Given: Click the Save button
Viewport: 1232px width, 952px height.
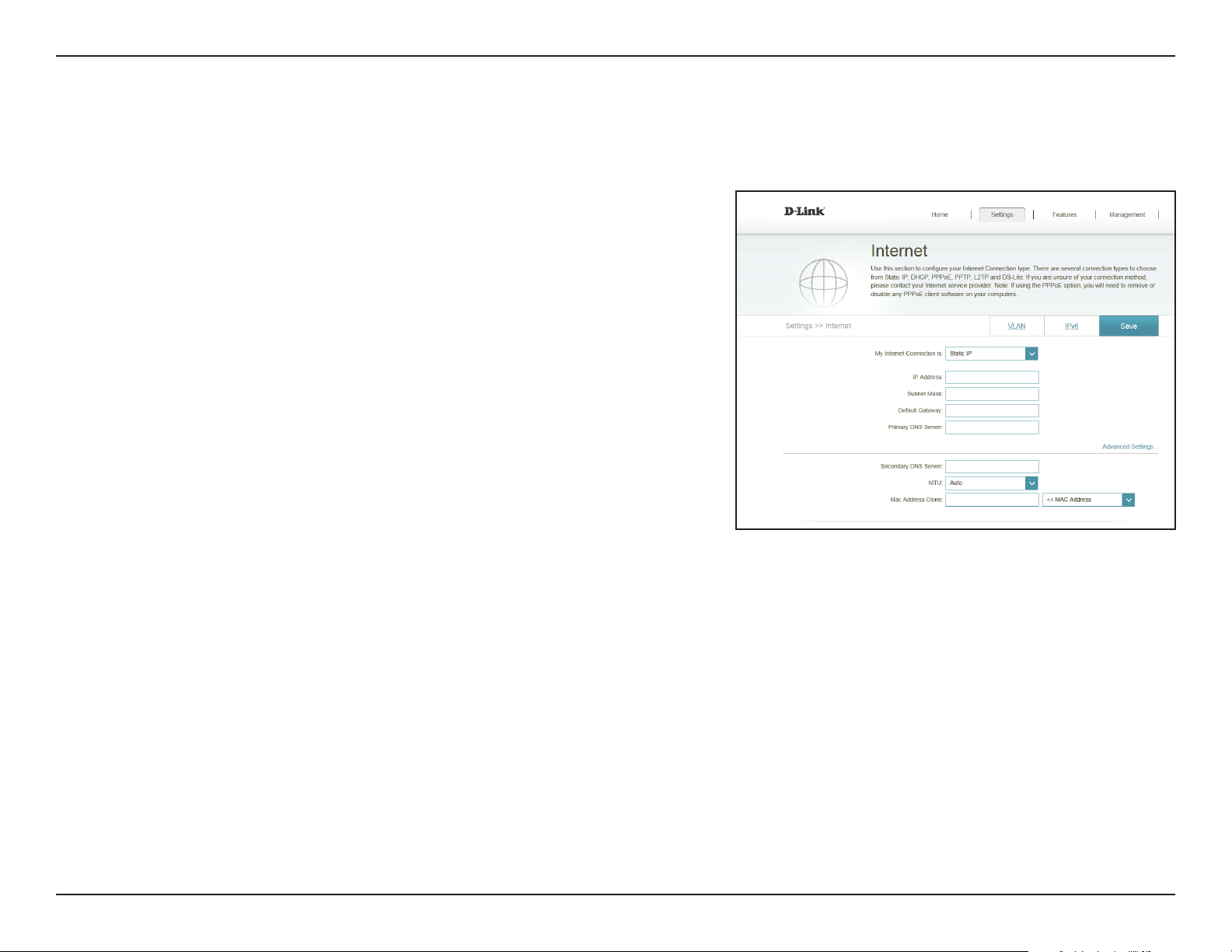Looking at the screenshot, I should [x=1129, y=326].
